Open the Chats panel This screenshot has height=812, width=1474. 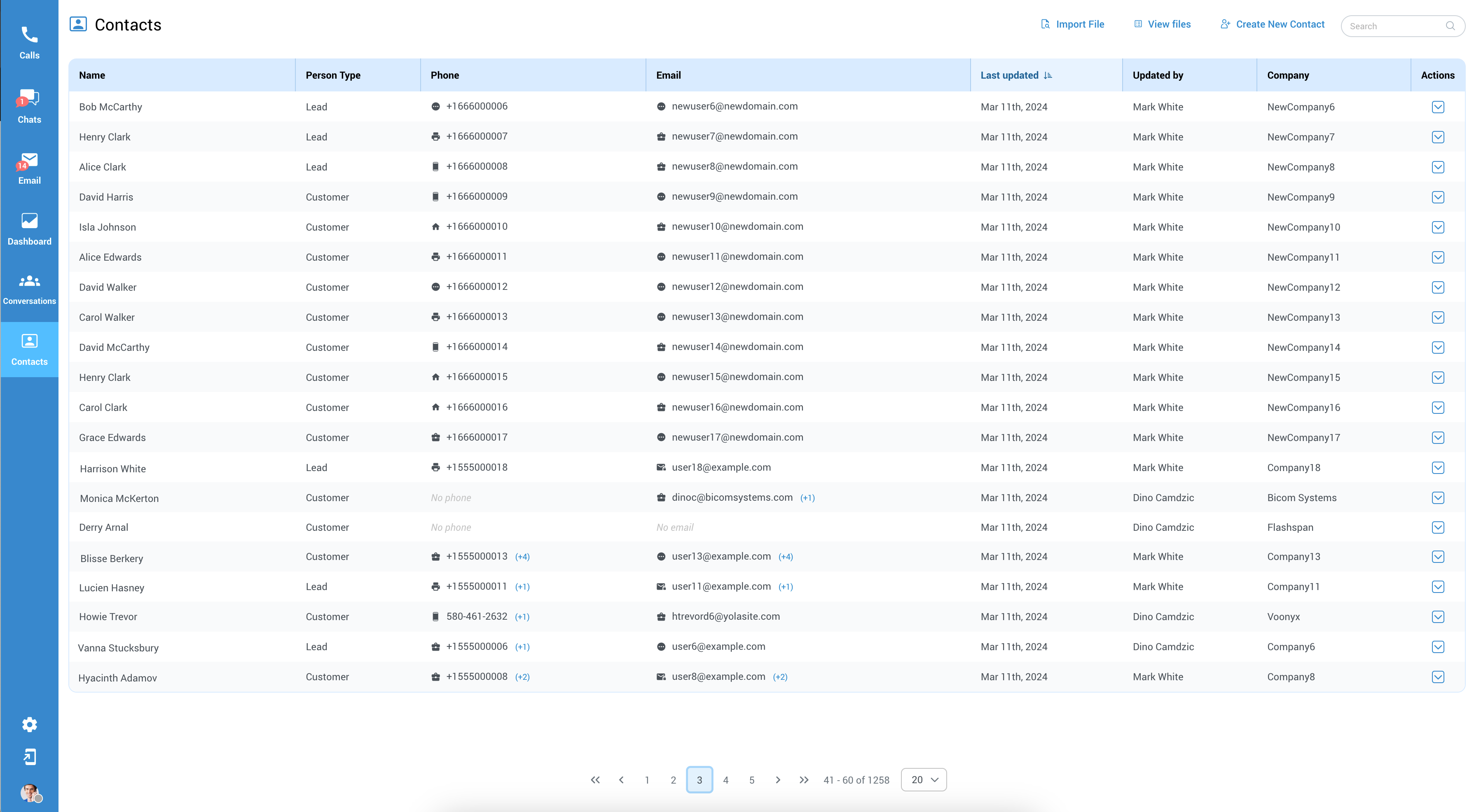(x=29, y=108)
